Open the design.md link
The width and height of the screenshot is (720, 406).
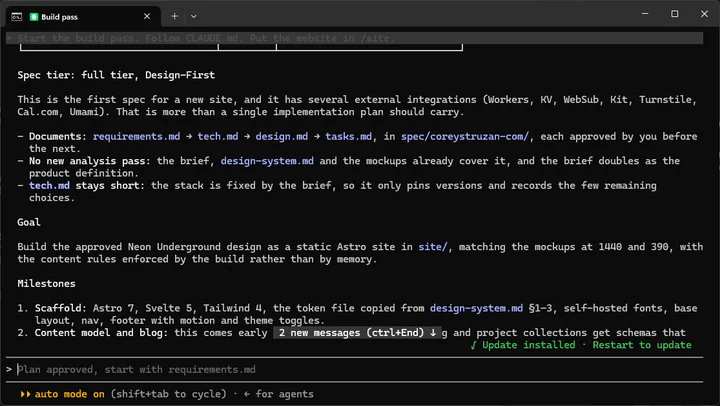click(281, 136)
